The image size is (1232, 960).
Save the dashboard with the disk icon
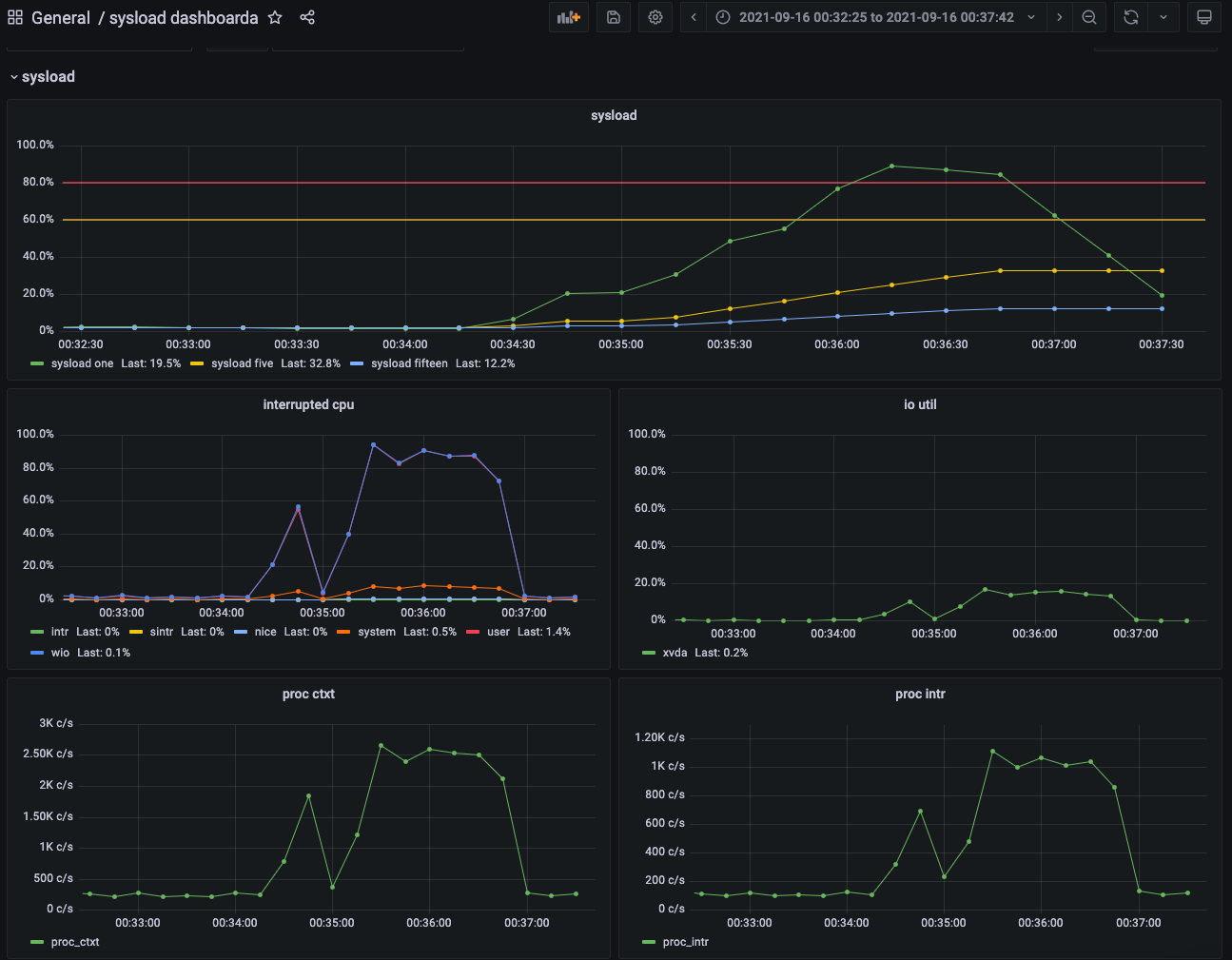614,17
